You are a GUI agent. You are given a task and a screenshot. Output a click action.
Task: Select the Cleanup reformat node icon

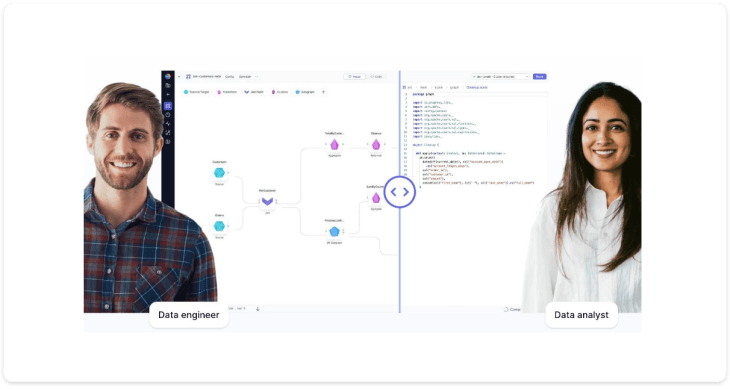coord(376,145)
